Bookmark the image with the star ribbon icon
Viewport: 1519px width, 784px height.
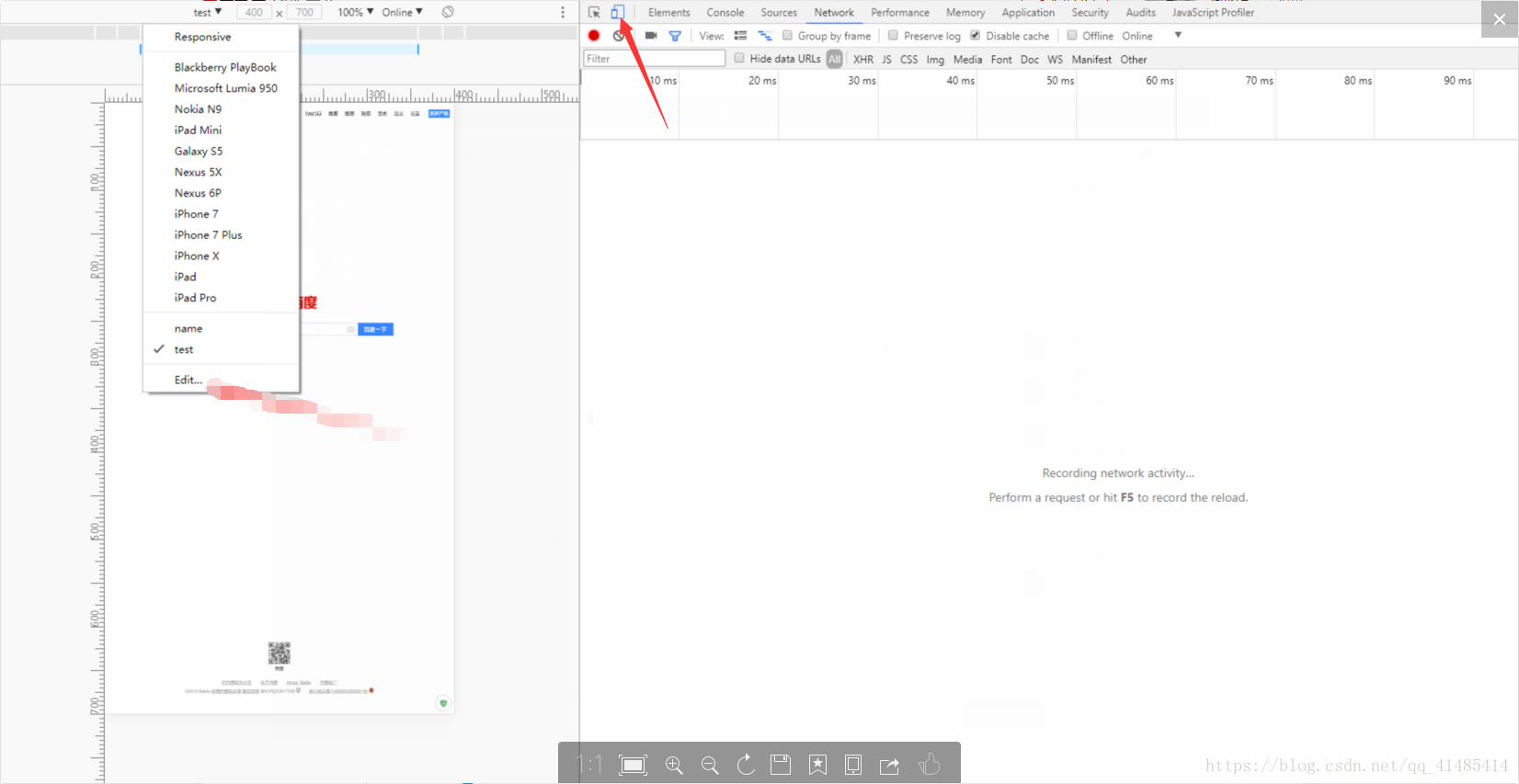point(817,765)
